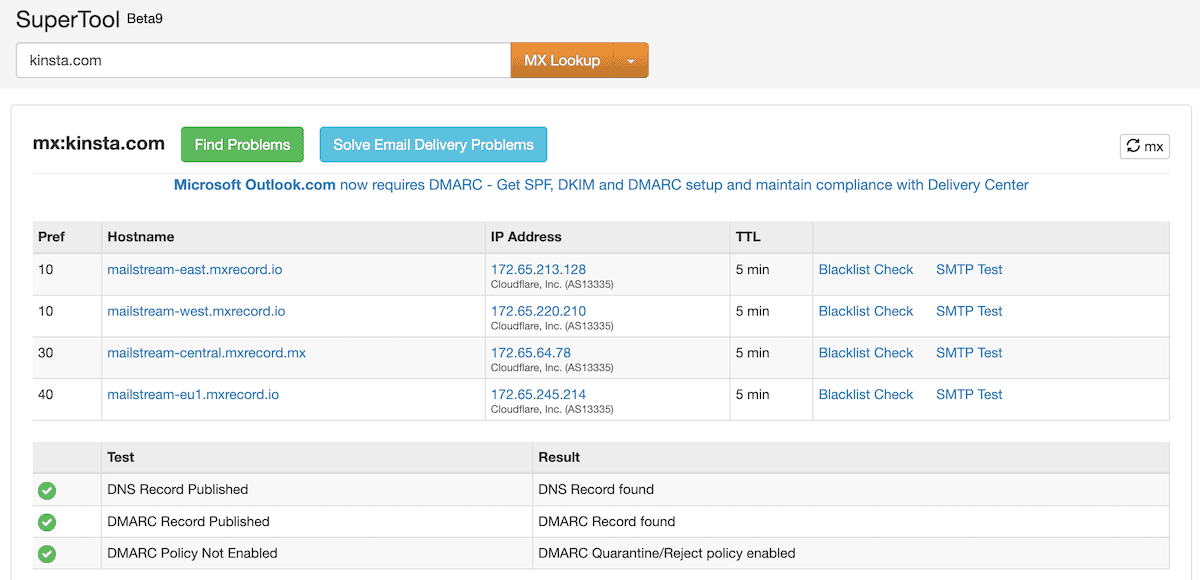Open the MX Lookup dropdown arrow
This screenshot has height=580, width=1200.
(x=633, y=60)
